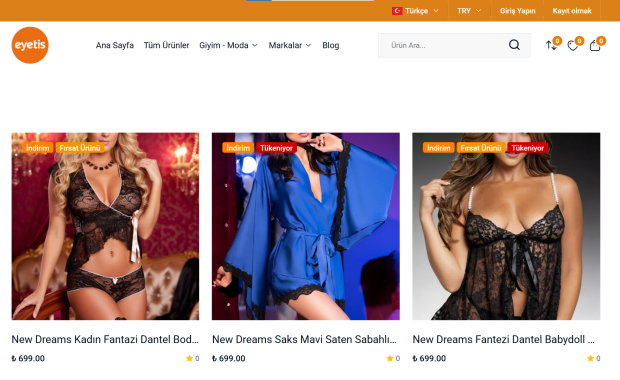620x380 pixels.
Task: Click İndirim badge on blue robe product
Action: [x=238, y=148]
